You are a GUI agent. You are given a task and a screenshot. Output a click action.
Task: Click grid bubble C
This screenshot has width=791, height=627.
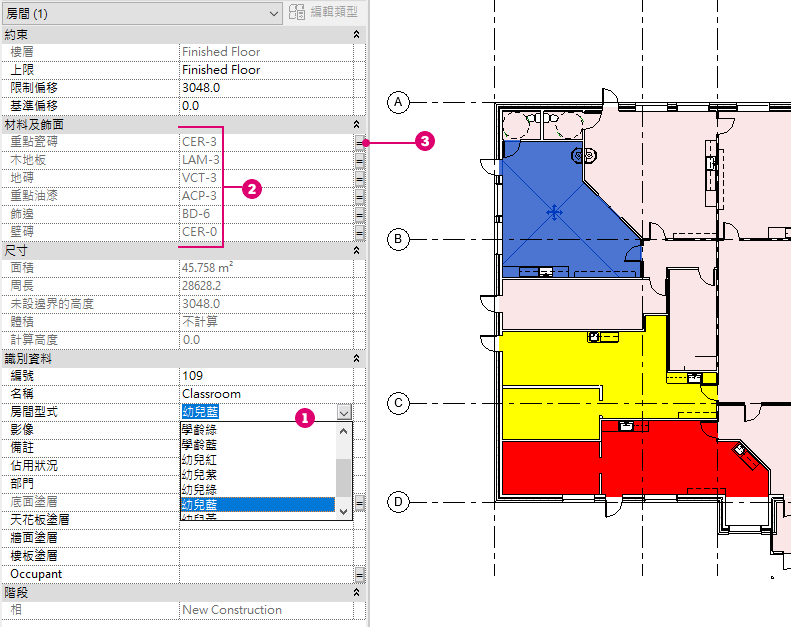pos(398,403)
